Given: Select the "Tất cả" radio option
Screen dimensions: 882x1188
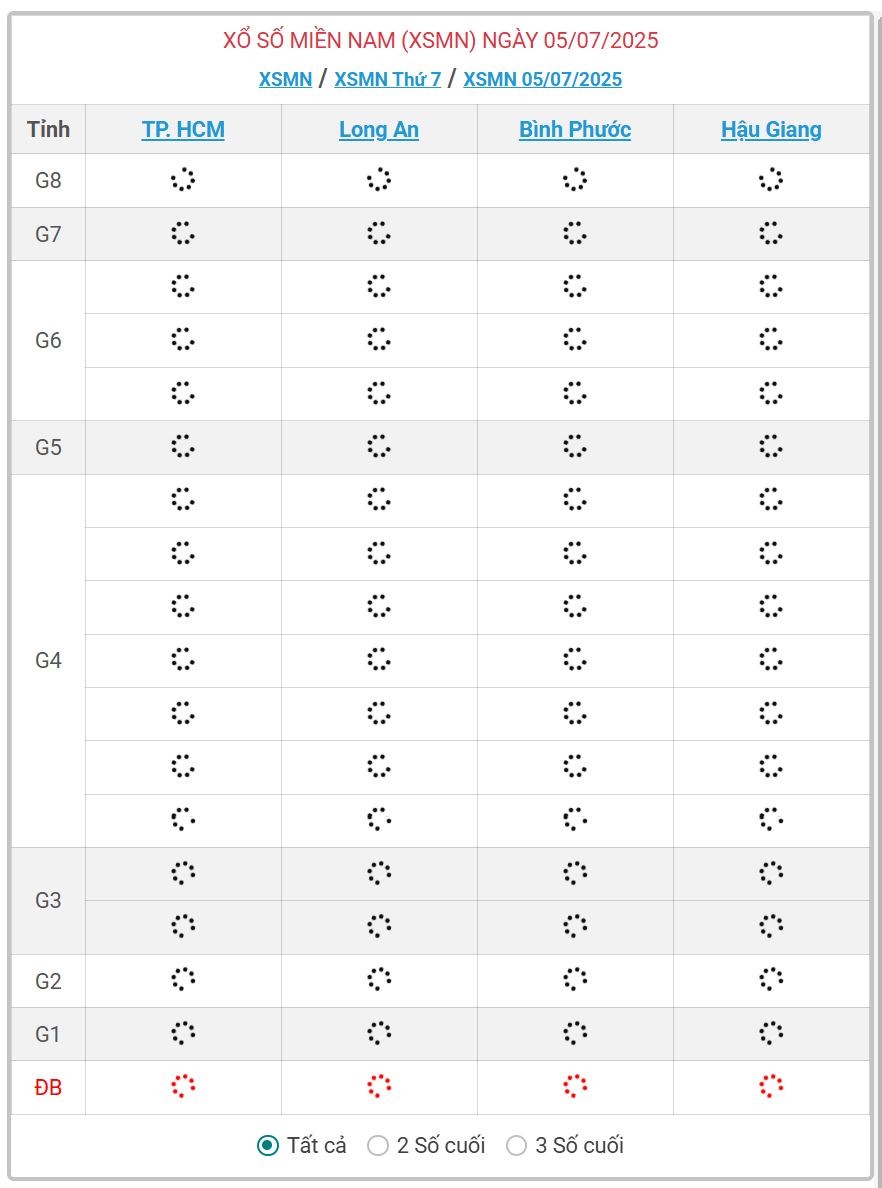Looking at the screenshot, I should pos(268,1146).
